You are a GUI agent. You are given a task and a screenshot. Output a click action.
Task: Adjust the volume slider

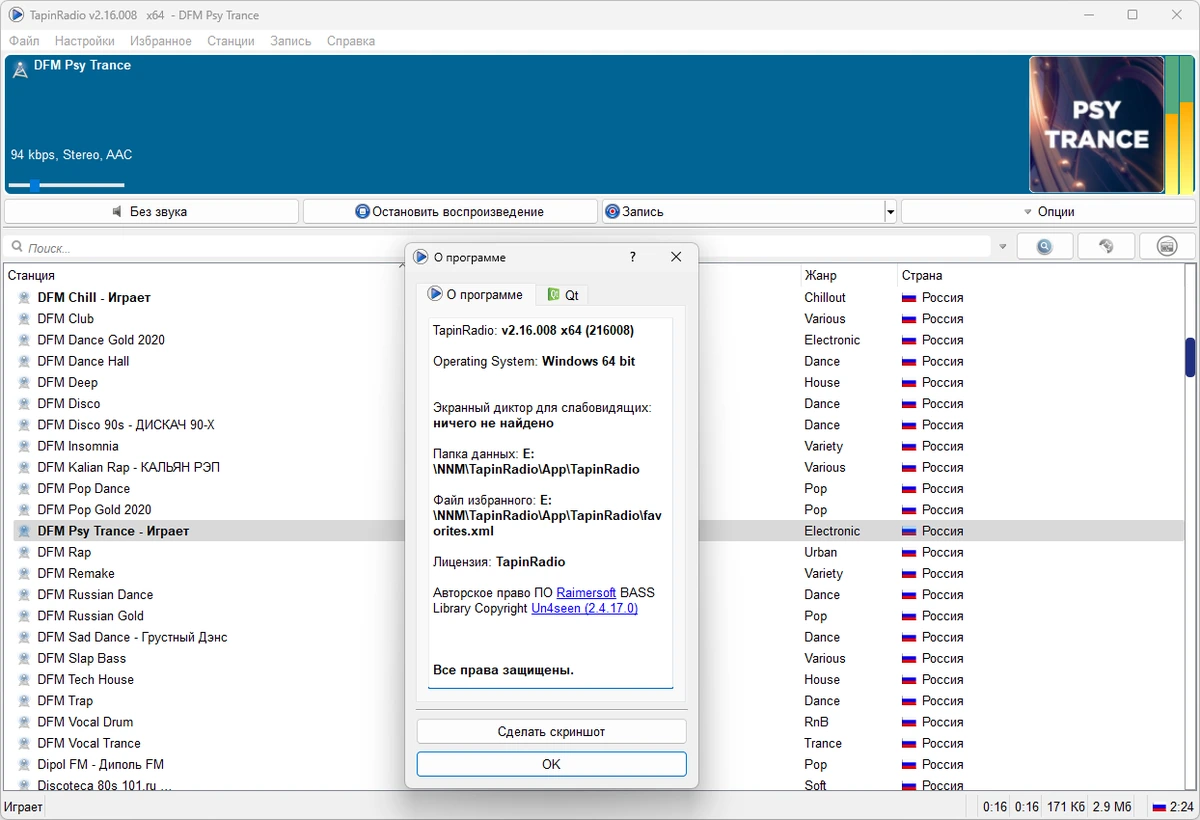point(66,185)
